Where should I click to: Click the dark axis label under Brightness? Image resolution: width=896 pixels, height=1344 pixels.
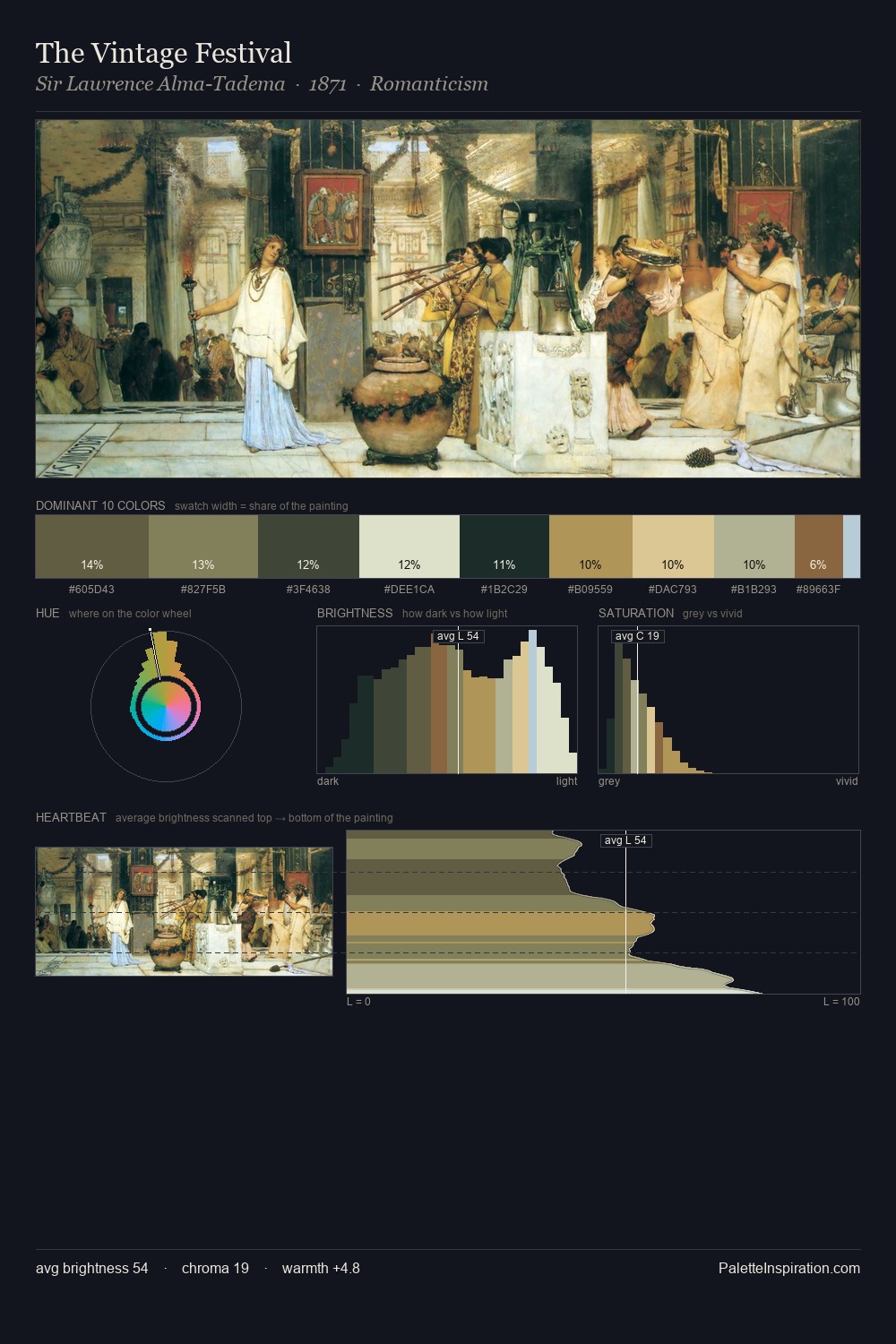pyautogui.click(x=328, y=781)
